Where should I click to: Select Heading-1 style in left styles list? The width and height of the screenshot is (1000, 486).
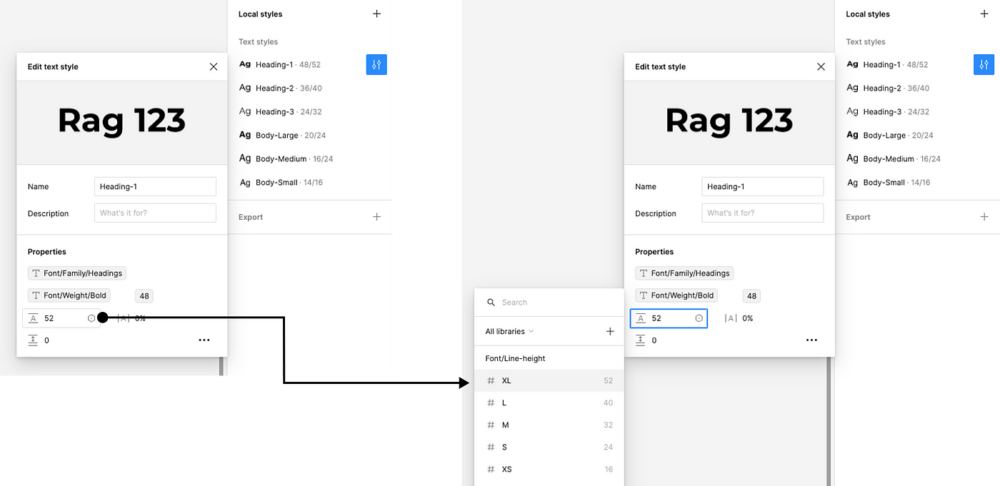coord(279,64)
